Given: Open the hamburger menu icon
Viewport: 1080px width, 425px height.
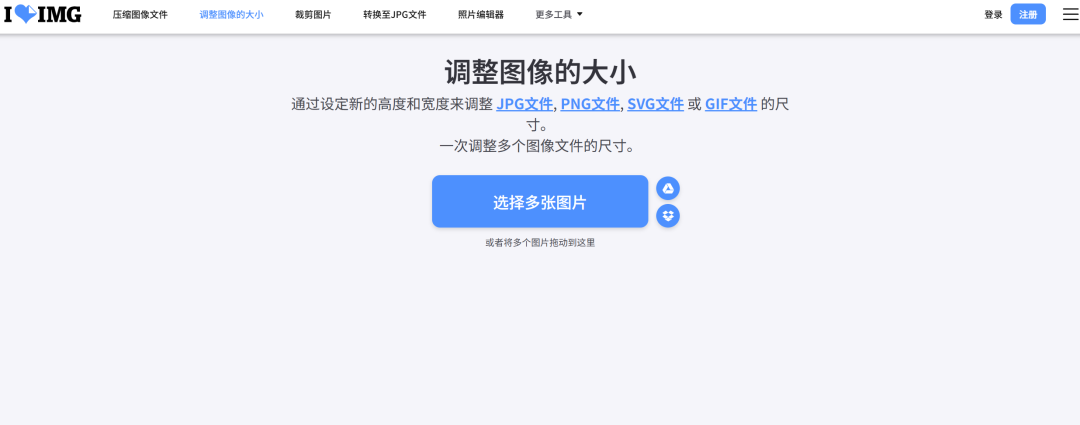Looking at the screenshot, I should point(1070,14).
